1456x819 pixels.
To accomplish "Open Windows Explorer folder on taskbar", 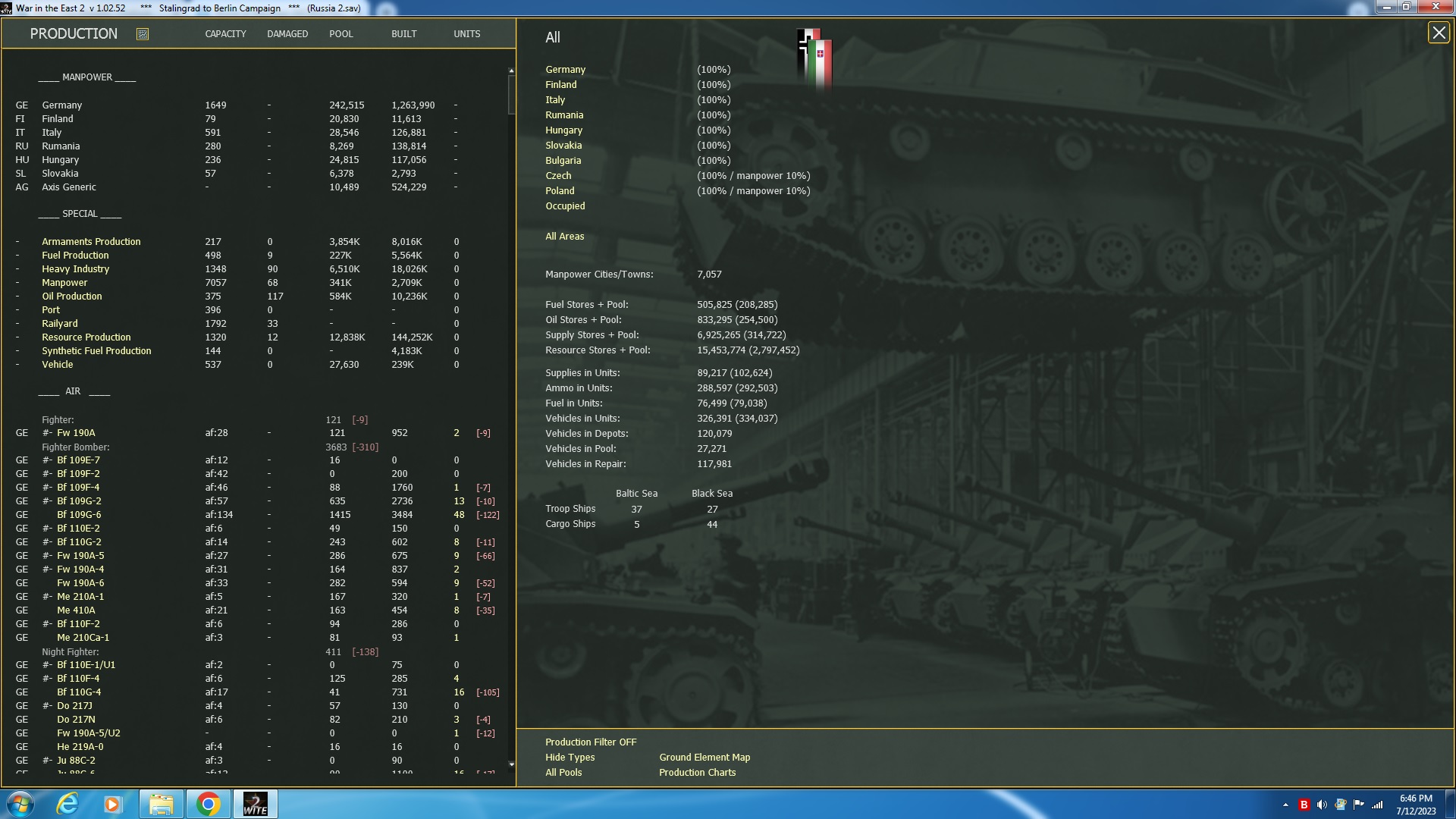I will point(161,804).
